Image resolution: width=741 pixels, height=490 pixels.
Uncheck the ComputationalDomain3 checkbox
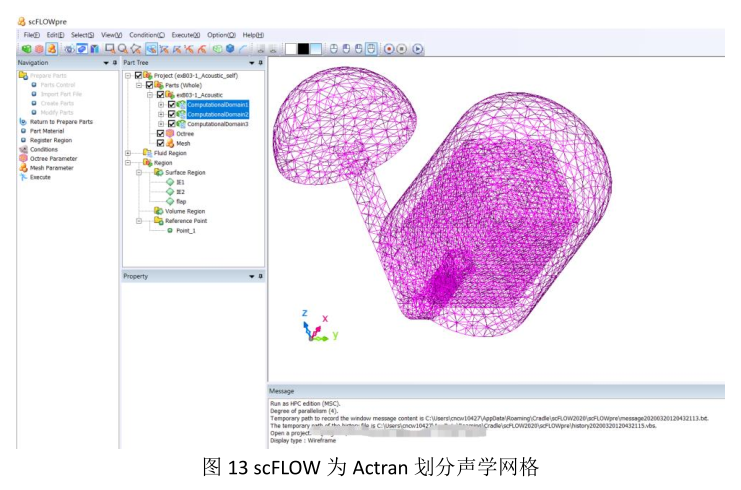click(171, 124)
